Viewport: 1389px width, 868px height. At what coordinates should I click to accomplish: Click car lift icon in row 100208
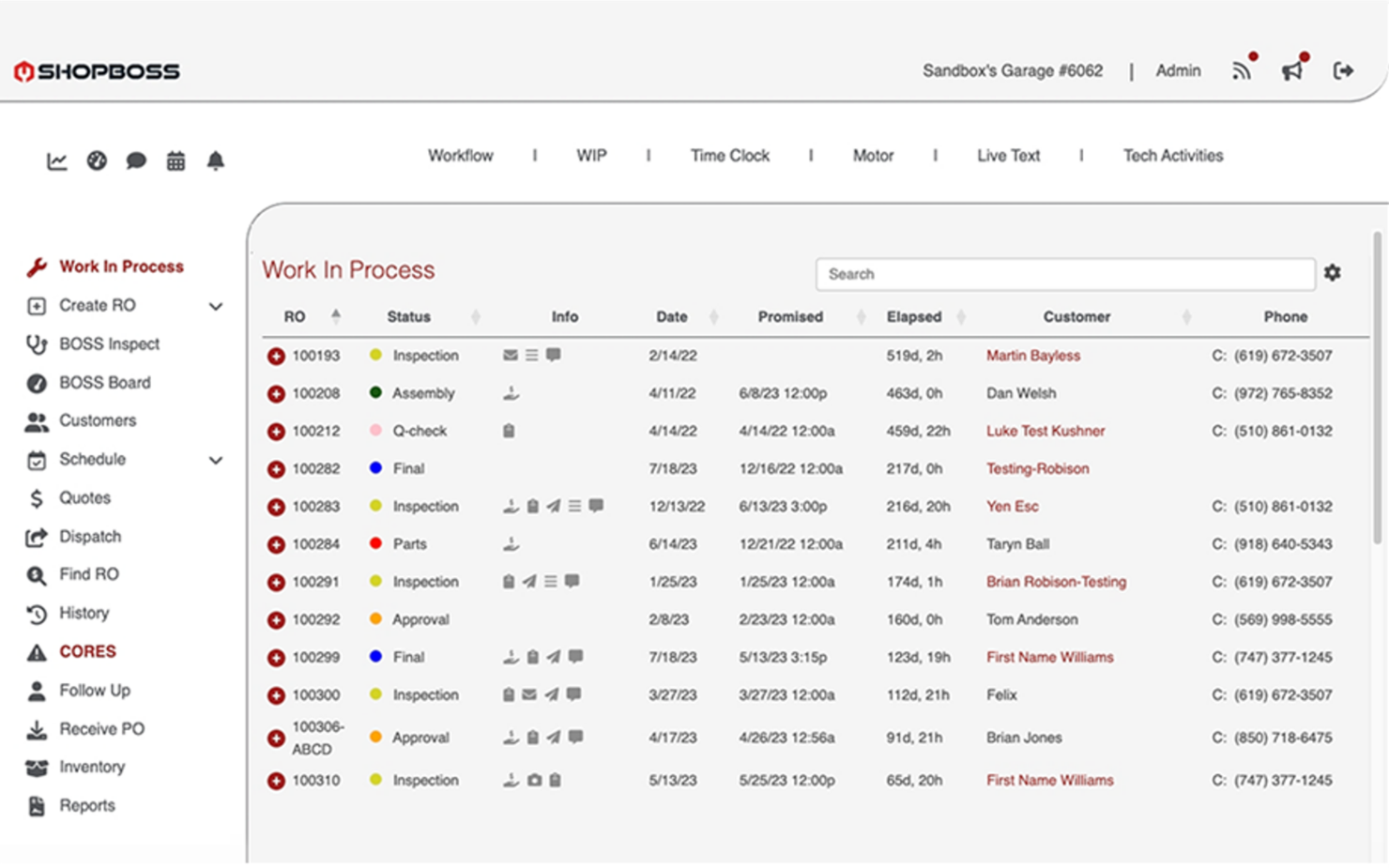511,393
